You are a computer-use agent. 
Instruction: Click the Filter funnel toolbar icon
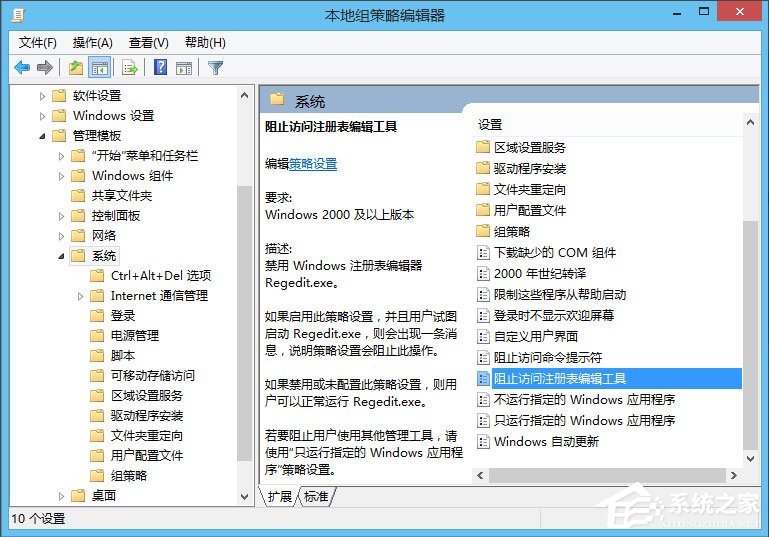coord(215,68)
